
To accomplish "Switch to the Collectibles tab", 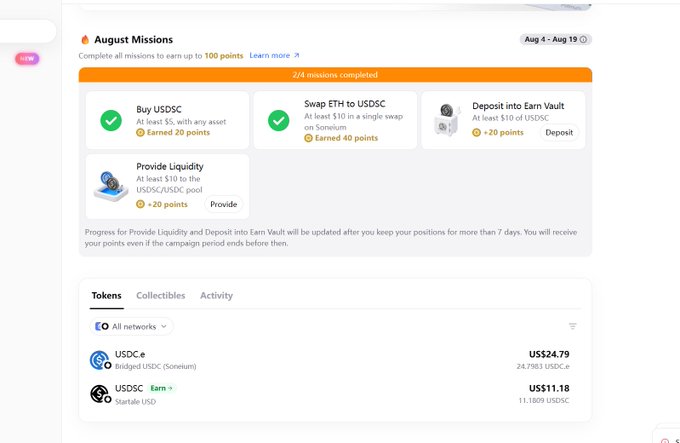I will (x=161, y=296).
